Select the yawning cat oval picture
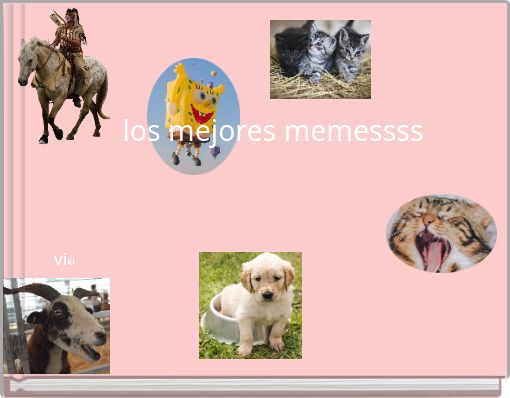This screenshot has height=398, width=510. 441,234
